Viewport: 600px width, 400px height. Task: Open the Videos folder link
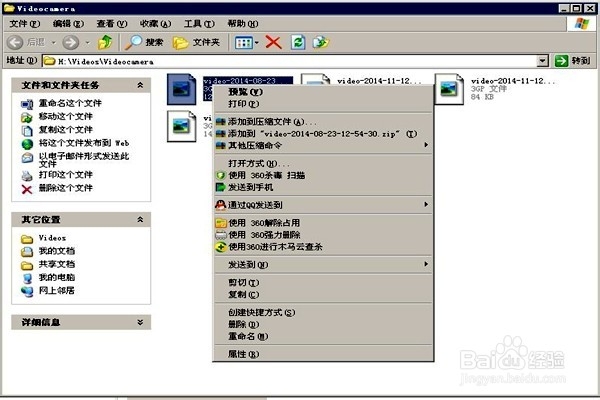point(52,238)
